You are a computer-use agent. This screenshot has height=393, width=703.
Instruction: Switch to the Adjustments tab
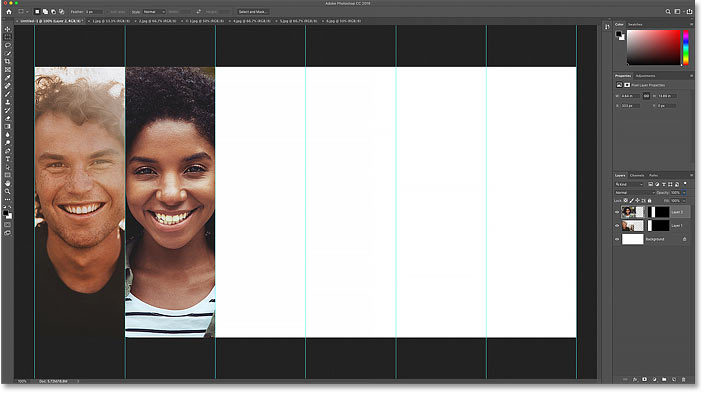(645, 76)
